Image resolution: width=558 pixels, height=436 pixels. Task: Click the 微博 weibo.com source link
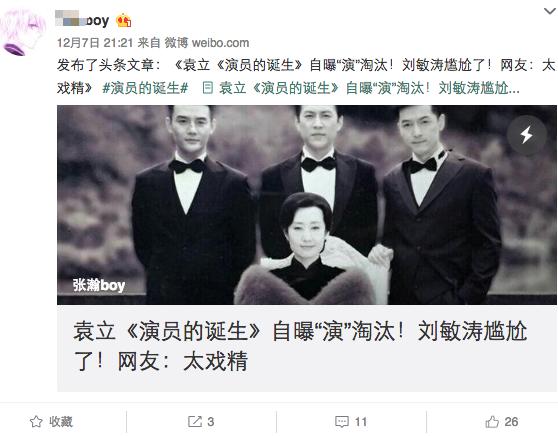pyautogui.click(x=206, y=43)
